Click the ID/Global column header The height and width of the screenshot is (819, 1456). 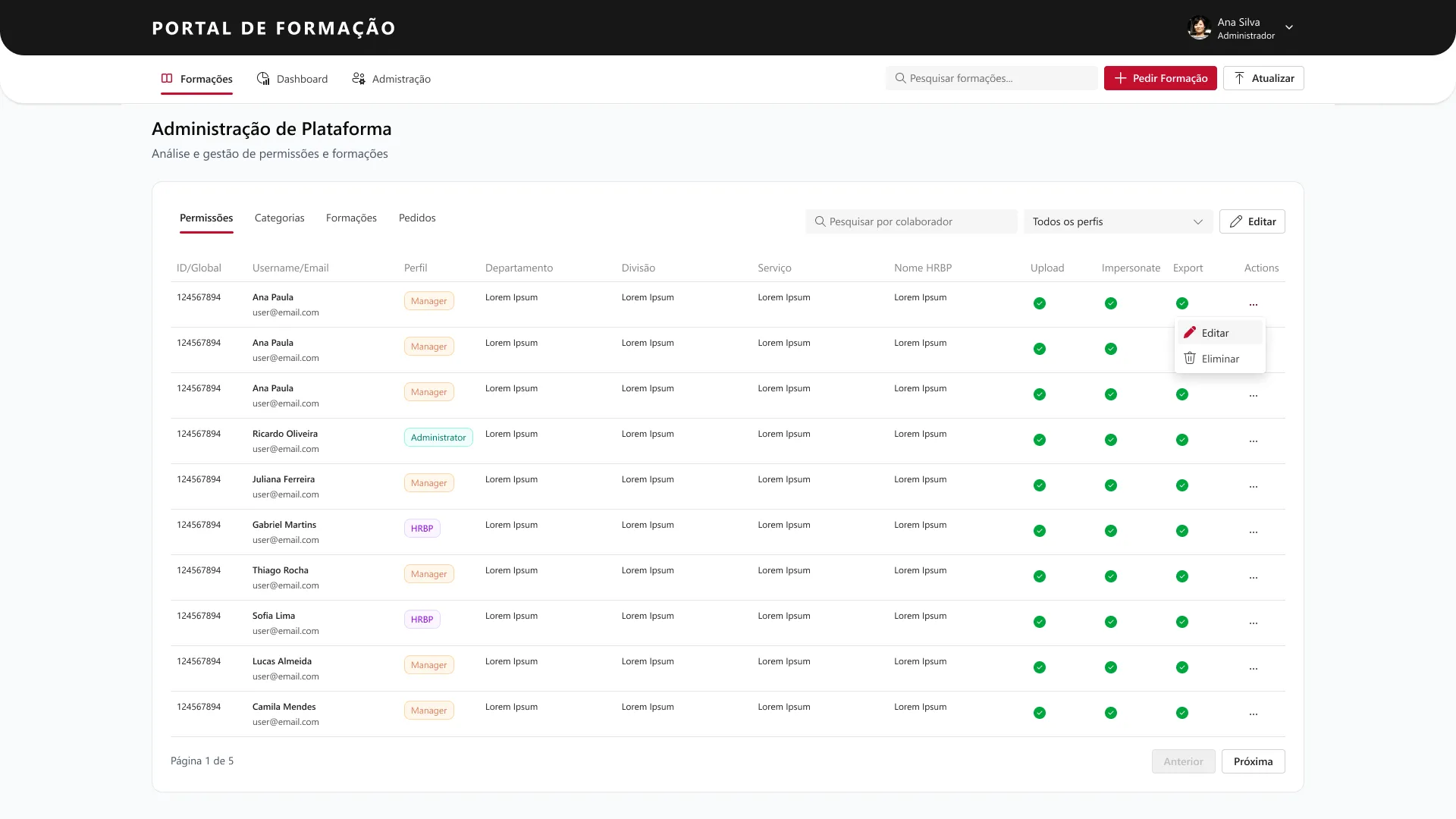[x=199, y=268]
